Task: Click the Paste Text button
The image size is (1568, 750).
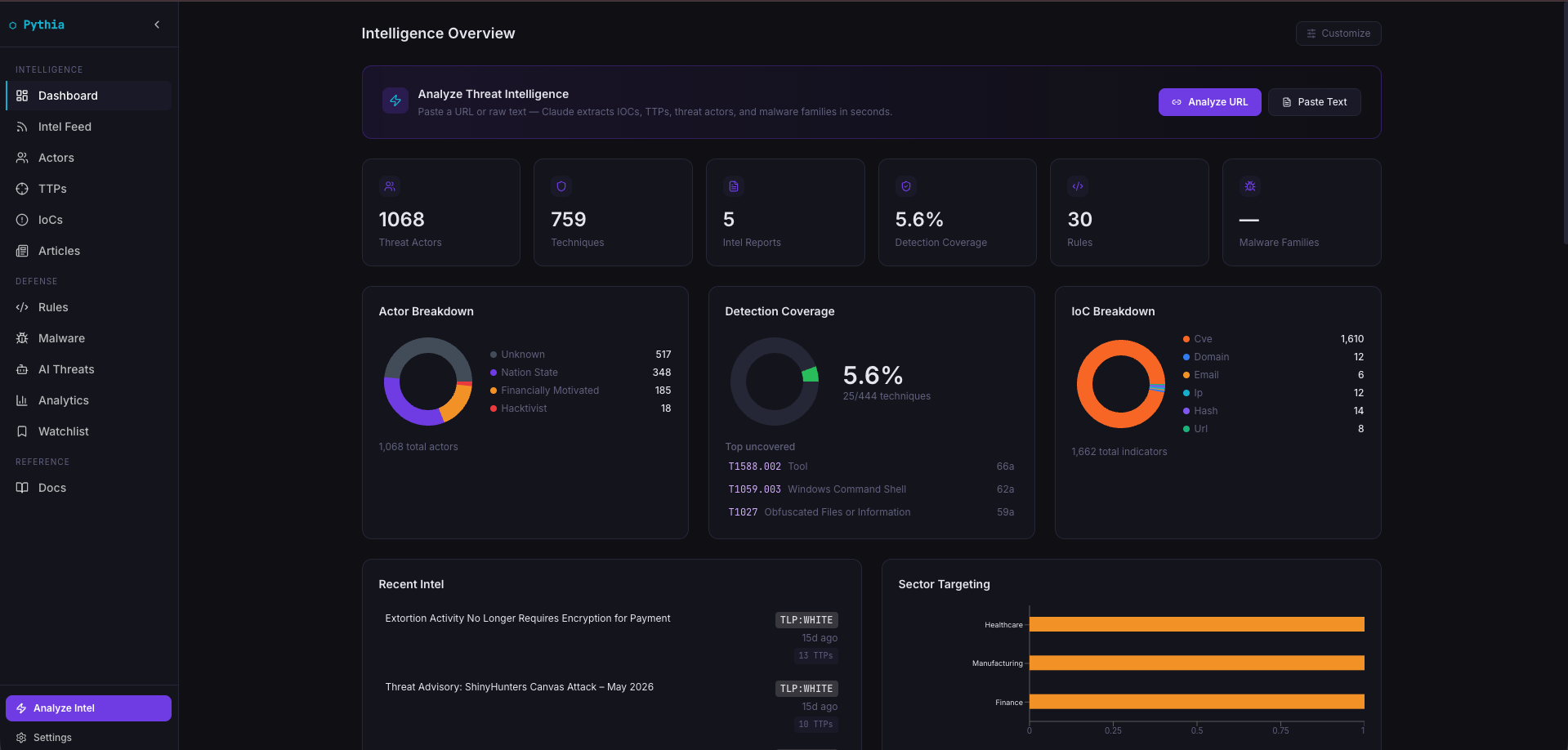Action: click(1314, 102)
